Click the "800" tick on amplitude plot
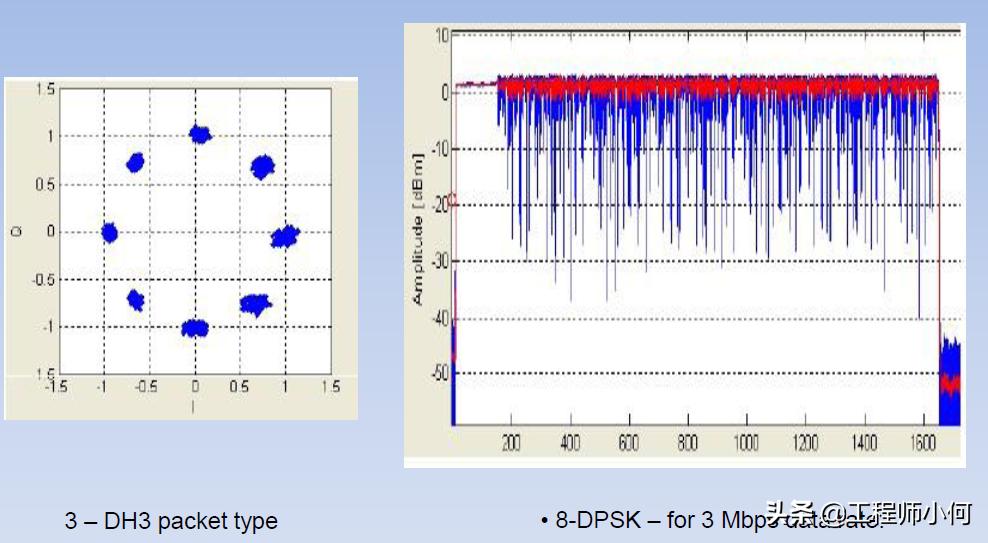The height and width of the screenshot is (543, 988). (x=687, y=443)
